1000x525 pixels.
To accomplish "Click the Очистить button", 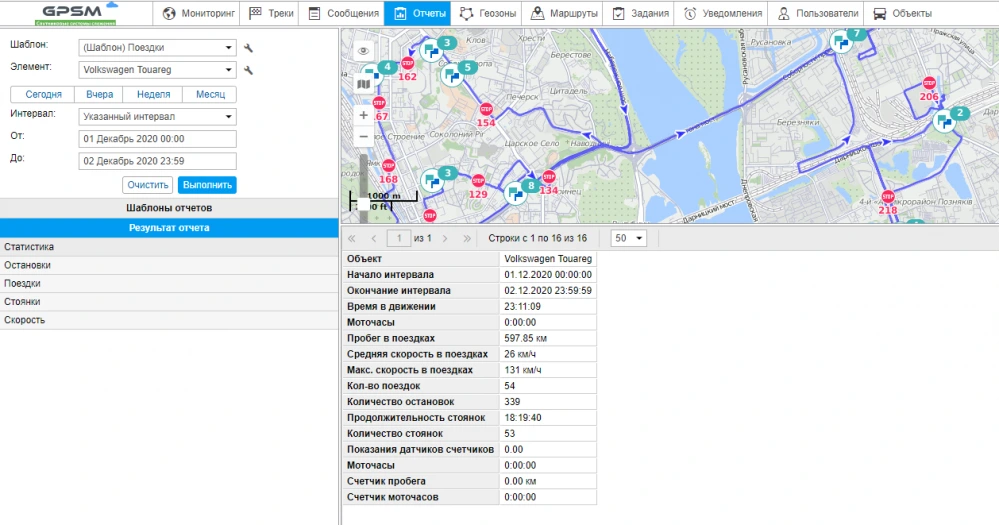I will (x=148, y=185).
